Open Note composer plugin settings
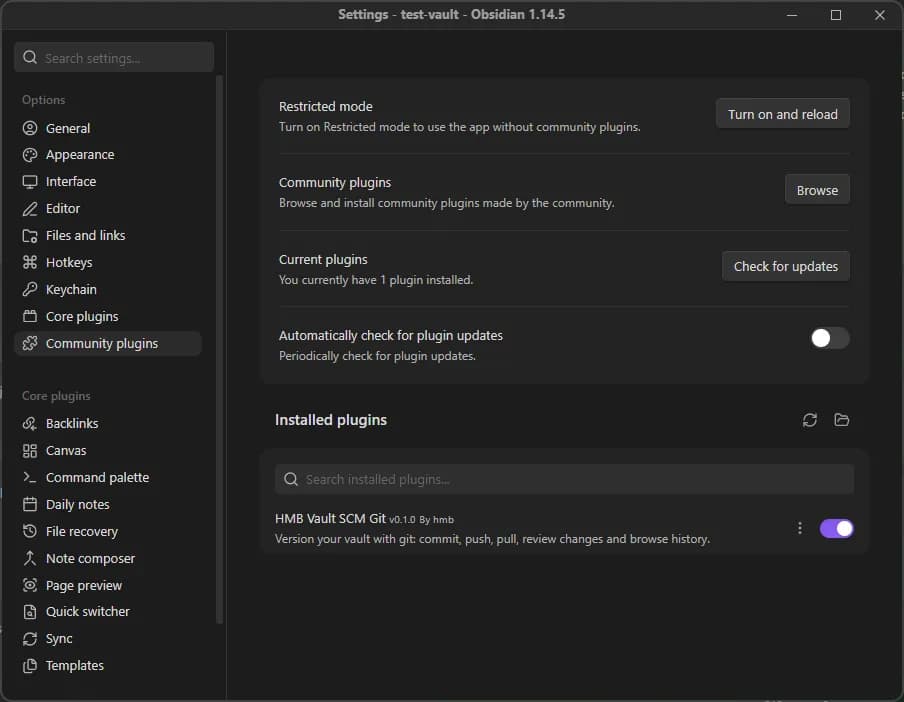The width and height of the screenshot is (904, 702). [108, 558]
